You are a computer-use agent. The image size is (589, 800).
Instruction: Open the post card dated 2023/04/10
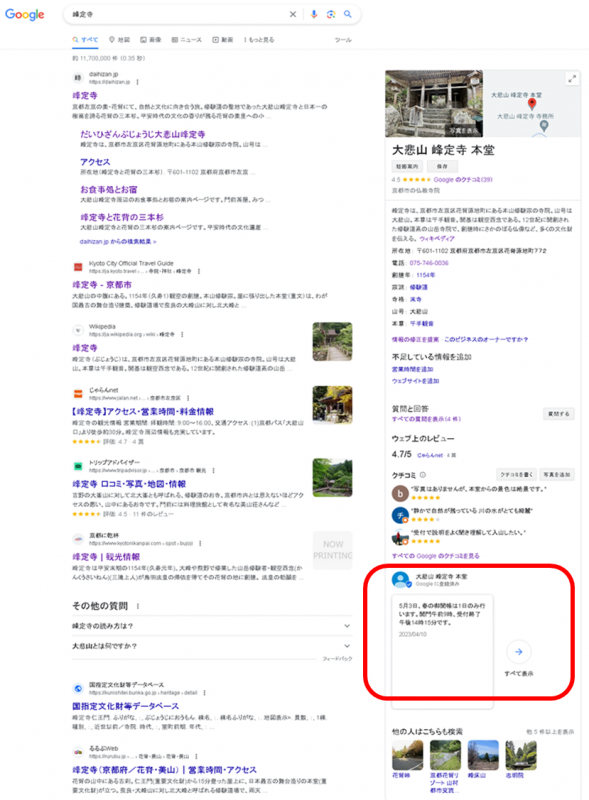pyautogui.click(x=442, y=652)
